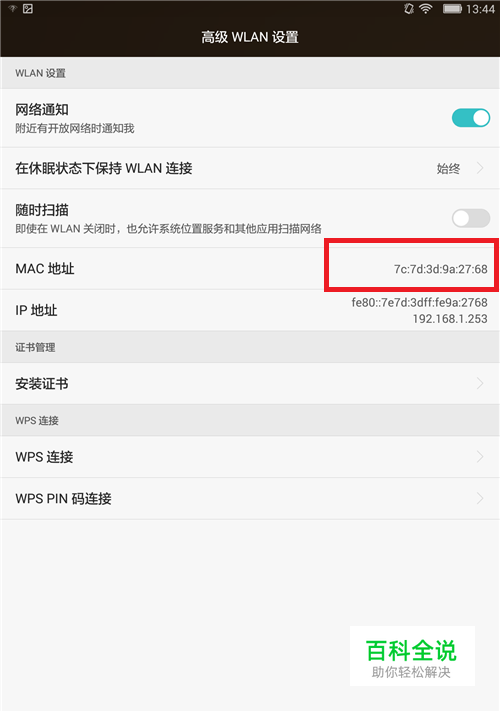500x711 pixels.
Task: Enable the 随时扫描 switch
Action: coord(471,218)
